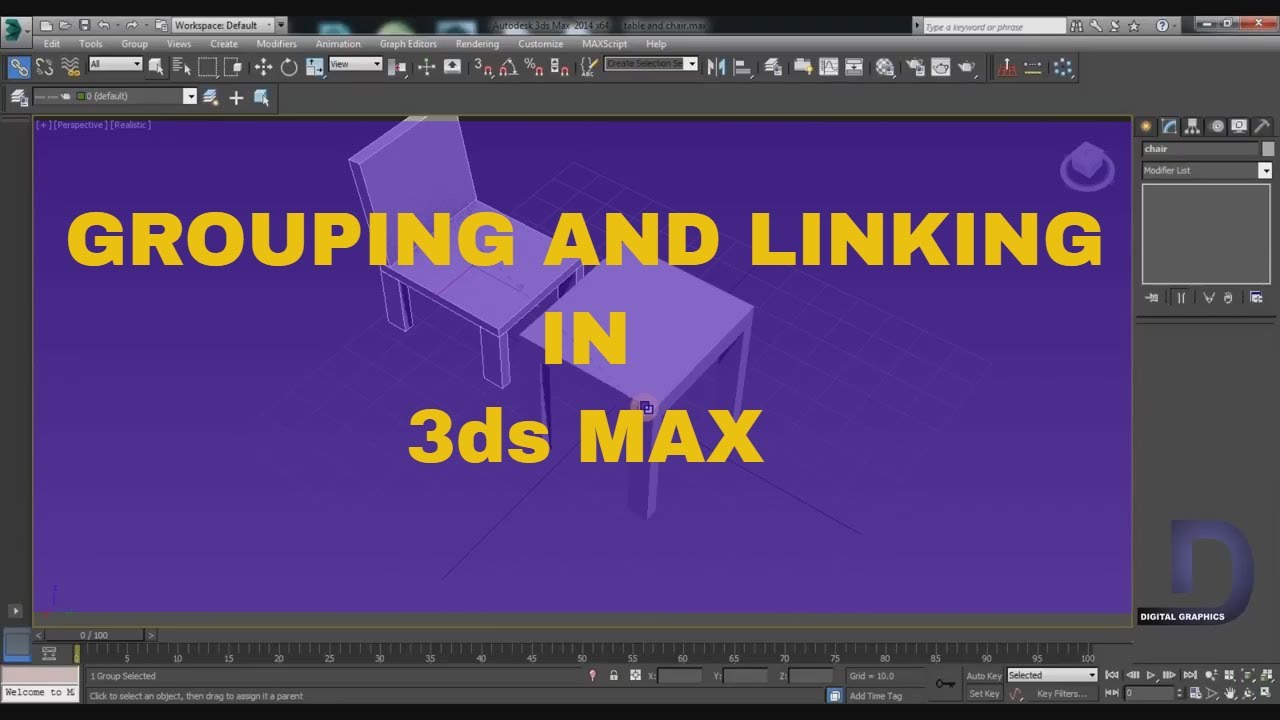Open the Group menu

pos(134,44)
